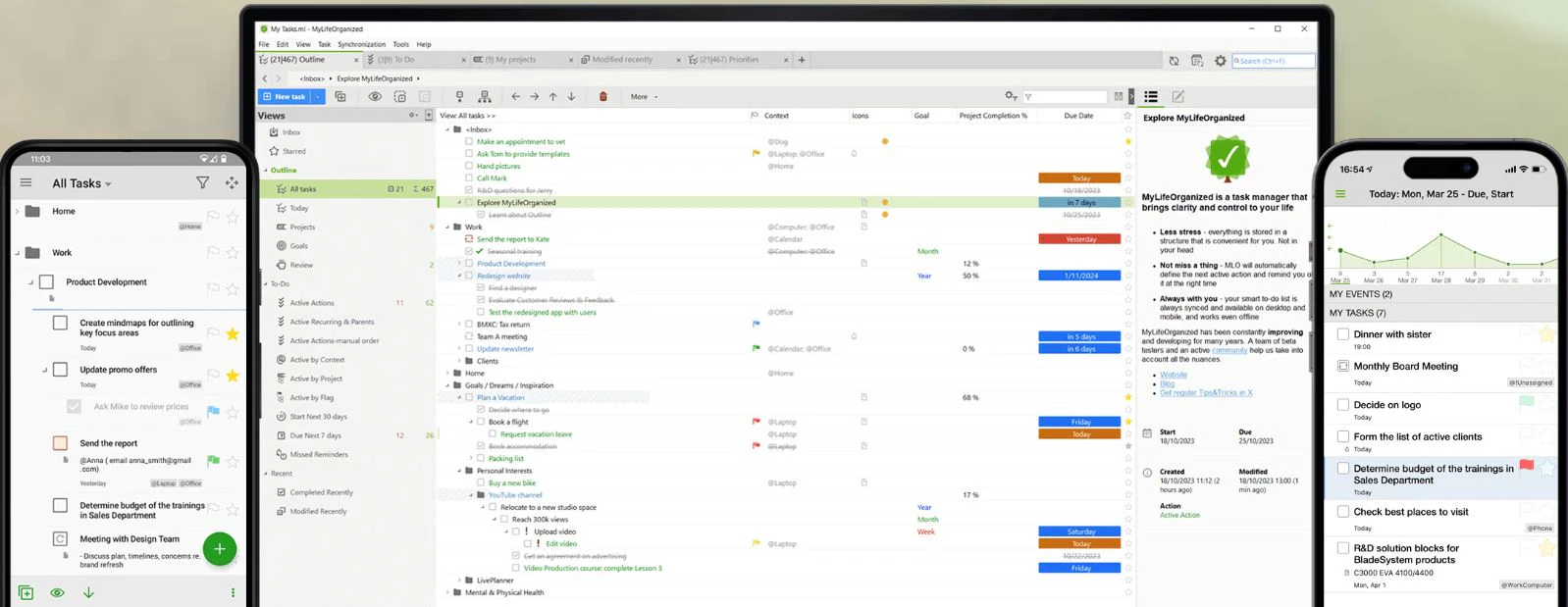Open the New task dropdown arrow
Viewport: 1568px width, 607px height.
318,97
